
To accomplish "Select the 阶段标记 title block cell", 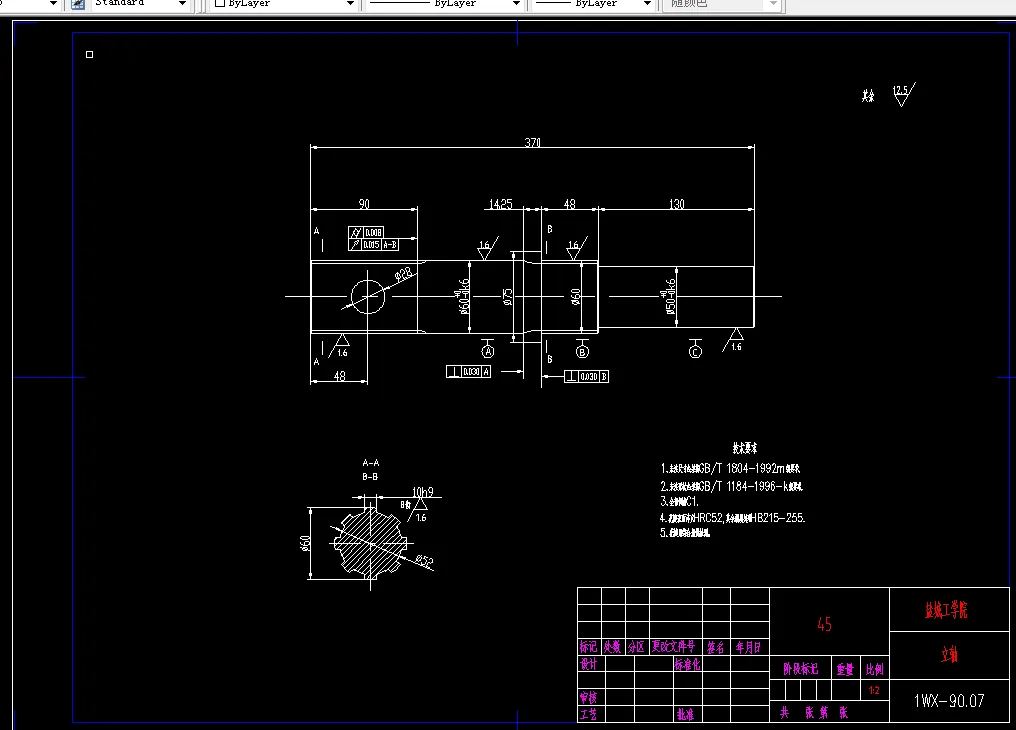I will point(800,669).
